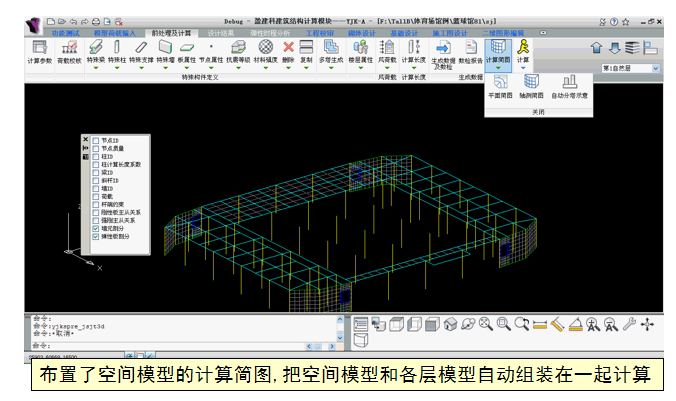Toggle the 梁ID checkbox
676x401 pixels.
(x=96, y=172)
